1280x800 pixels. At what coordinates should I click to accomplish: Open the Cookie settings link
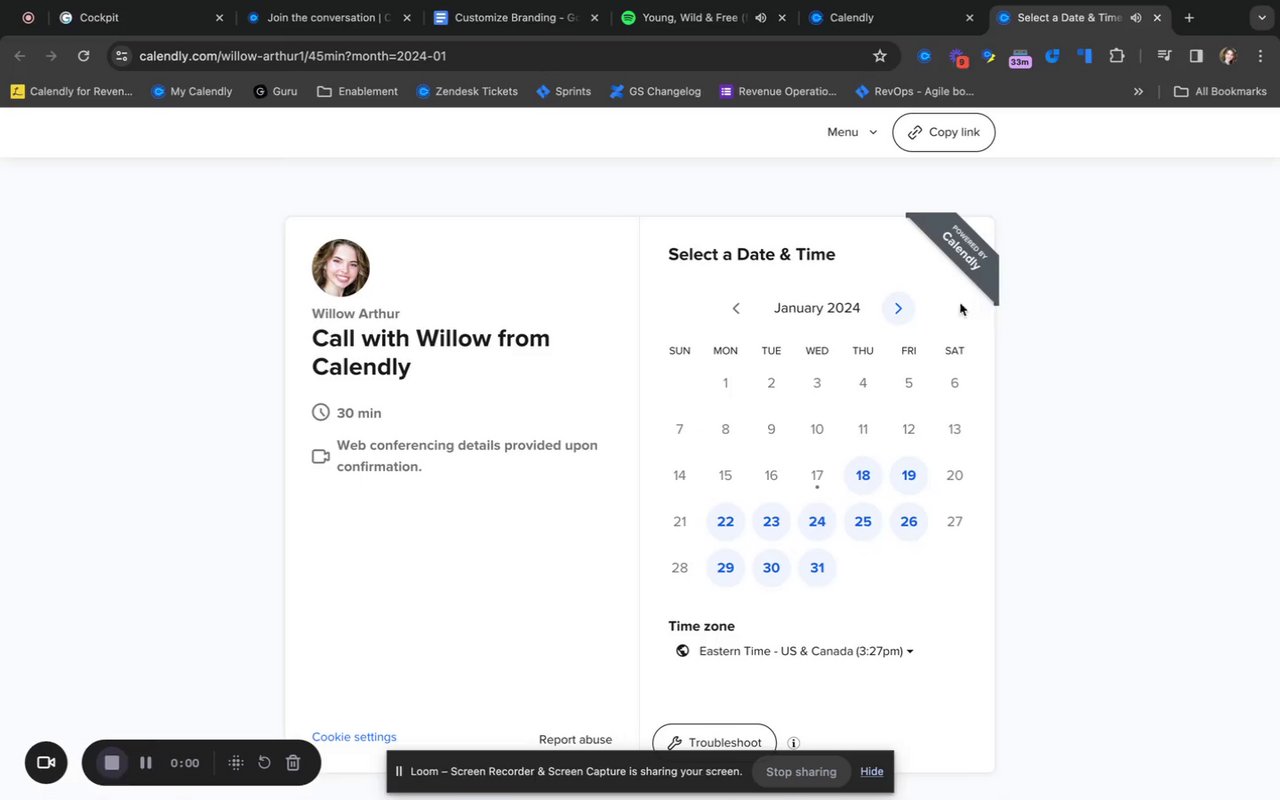click(x=354, y=737)
